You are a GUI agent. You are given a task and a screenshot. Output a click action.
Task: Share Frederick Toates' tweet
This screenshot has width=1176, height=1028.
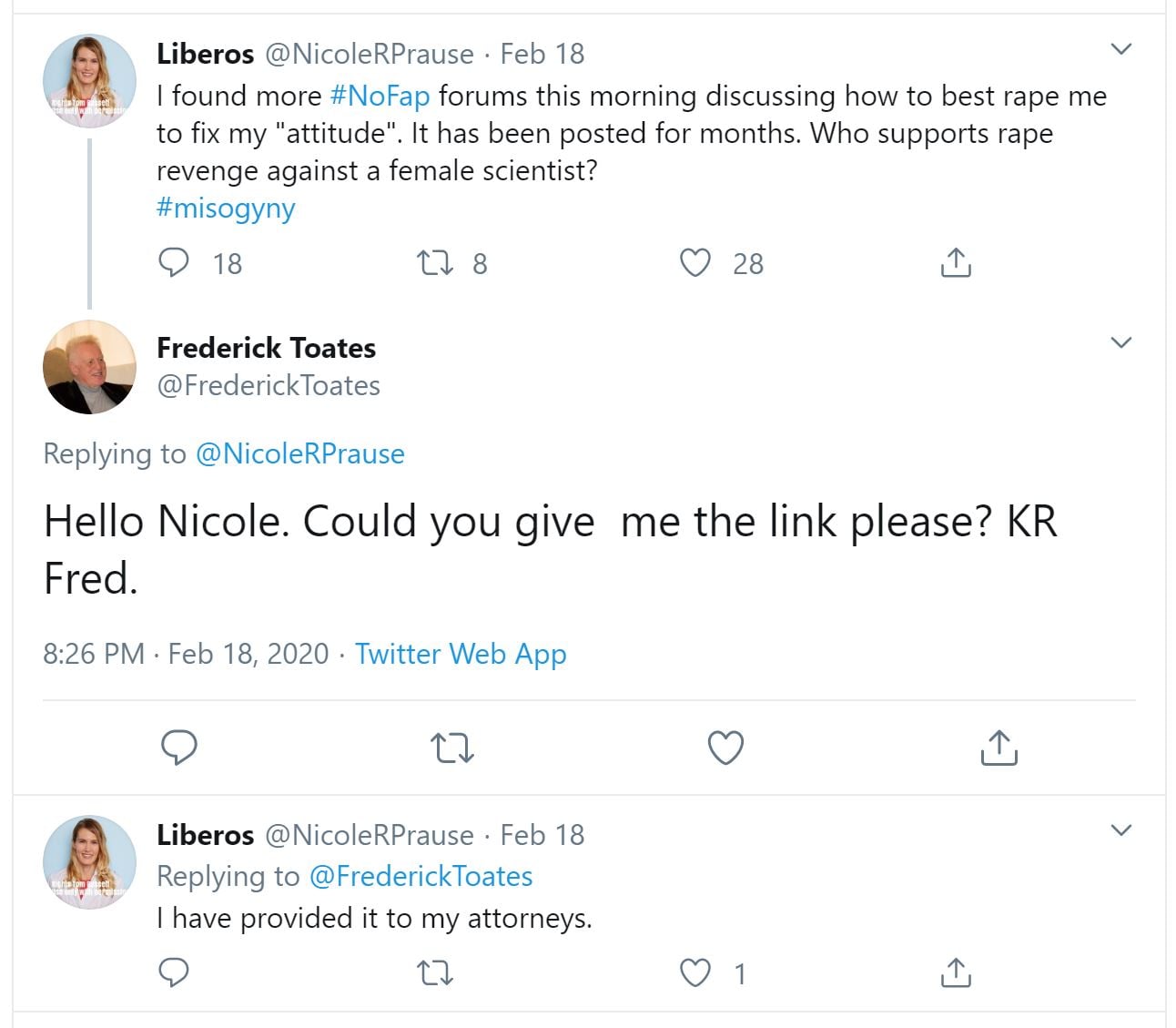tap(999, 748)
